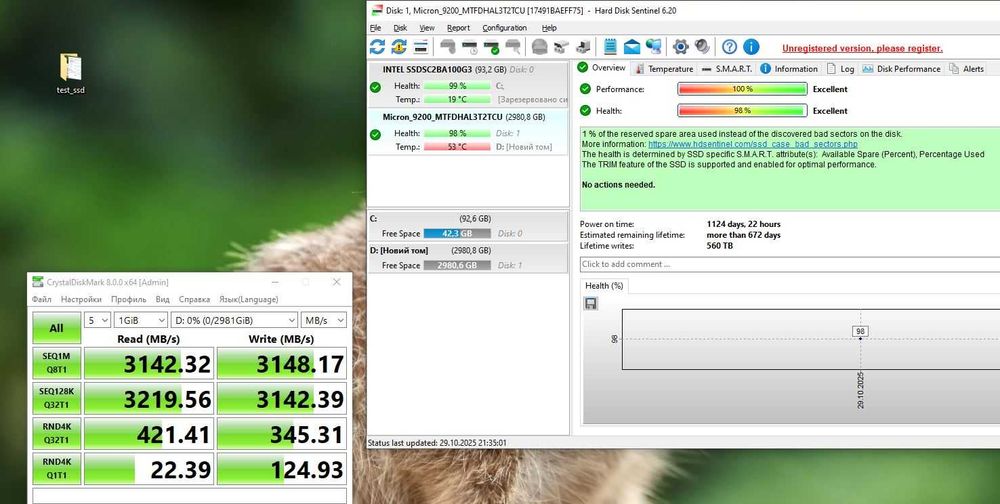Click the drive with computer toolbar icon
1000x504 pixels.
coord(582,47)
